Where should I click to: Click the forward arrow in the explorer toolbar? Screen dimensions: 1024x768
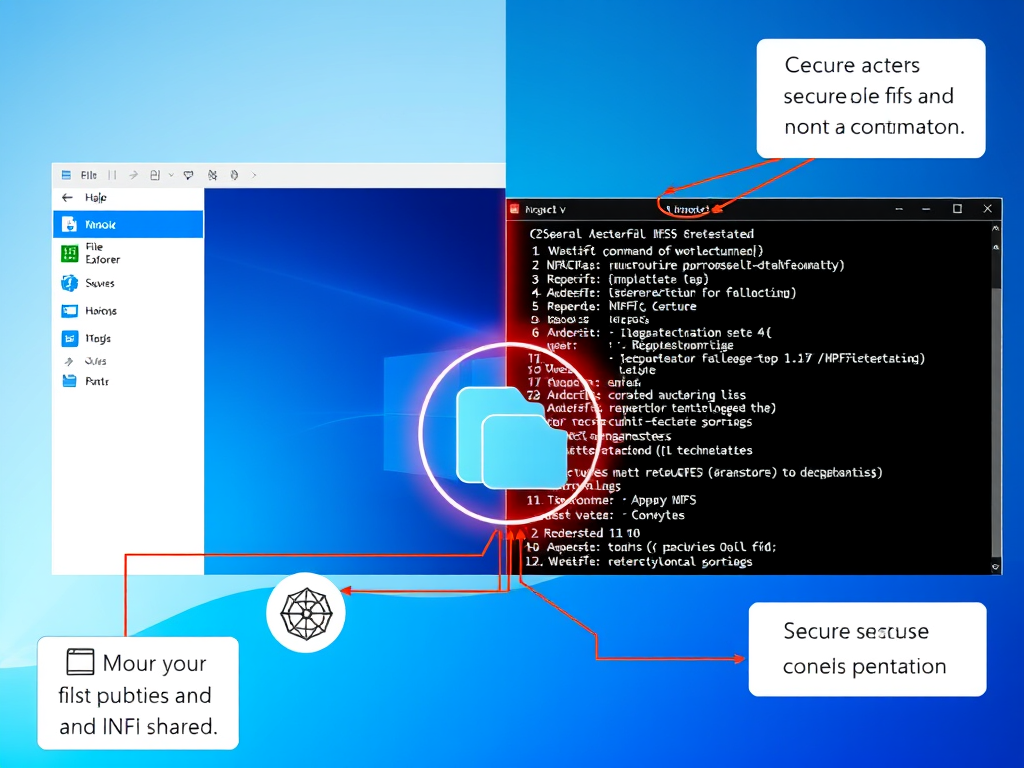[133, 175]
